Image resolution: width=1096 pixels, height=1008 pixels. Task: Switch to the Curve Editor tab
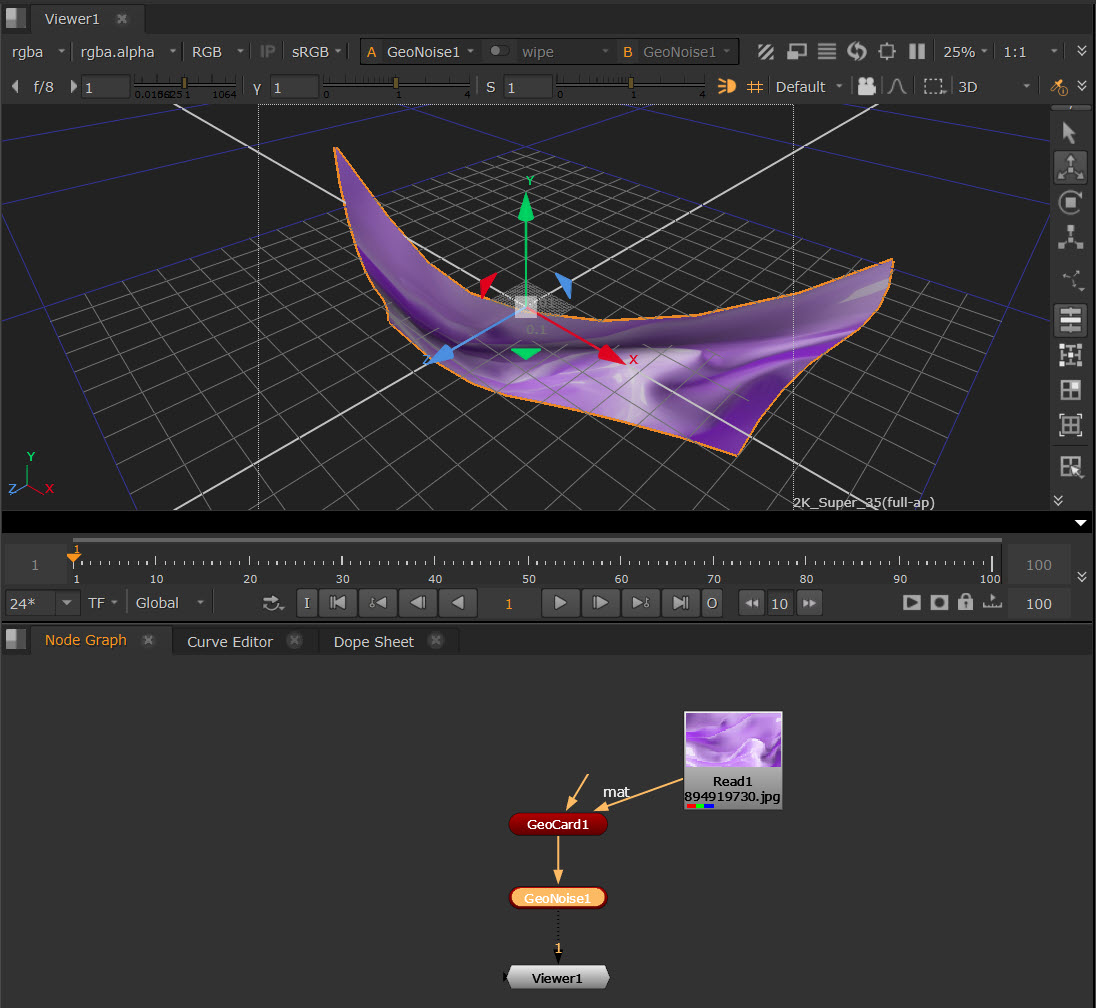coord(230,642)
